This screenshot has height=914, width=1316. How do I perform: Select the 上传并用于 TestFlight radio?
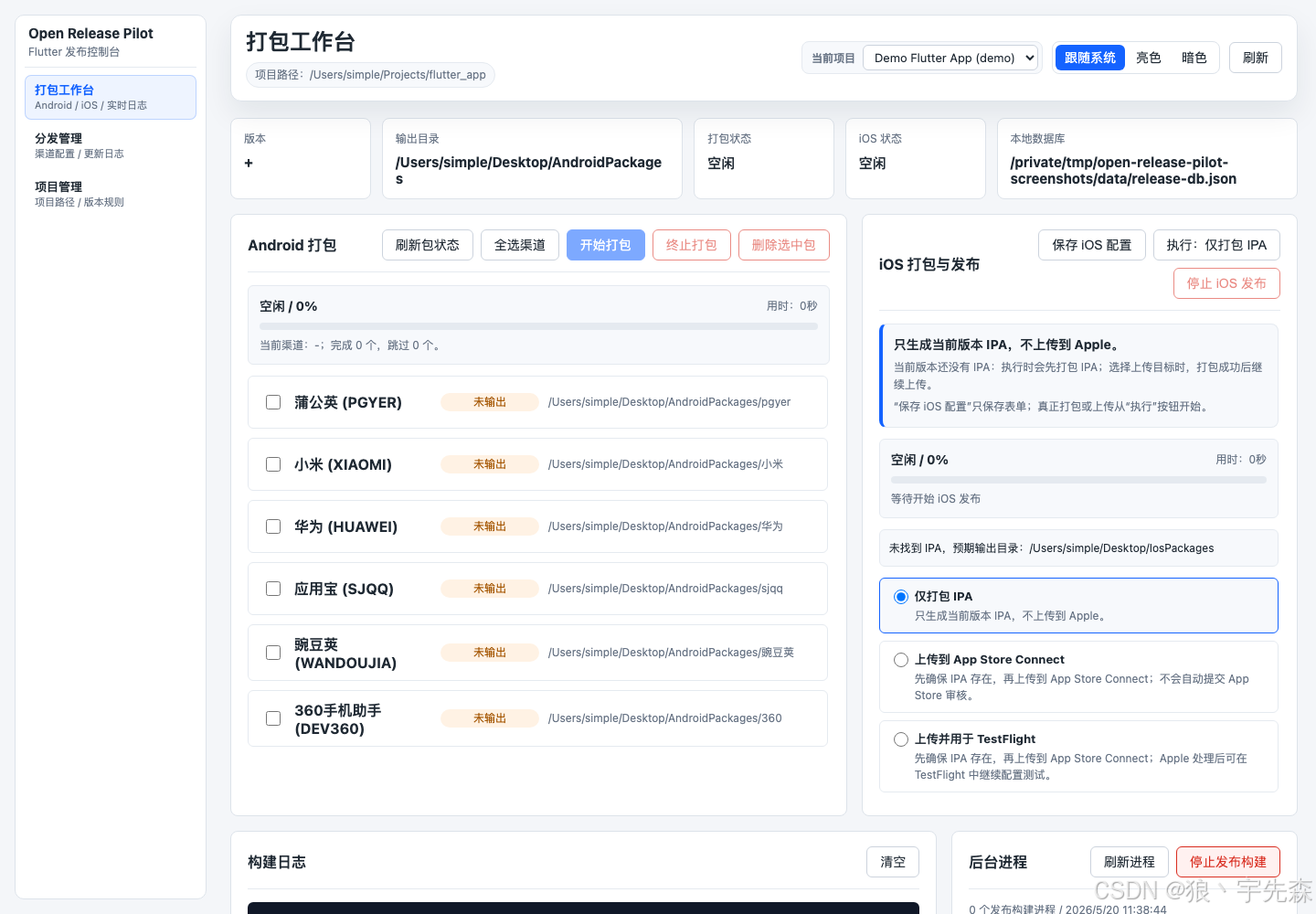tap(901, 739)
